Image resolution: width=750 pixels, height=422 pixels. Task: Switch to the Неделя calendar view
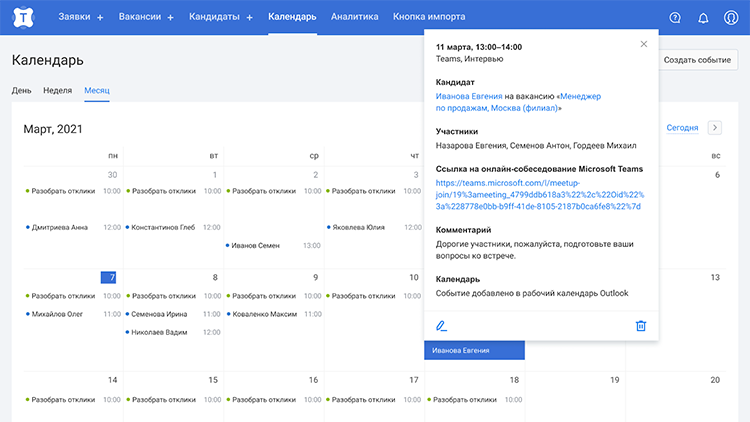[x=57, y=90]
